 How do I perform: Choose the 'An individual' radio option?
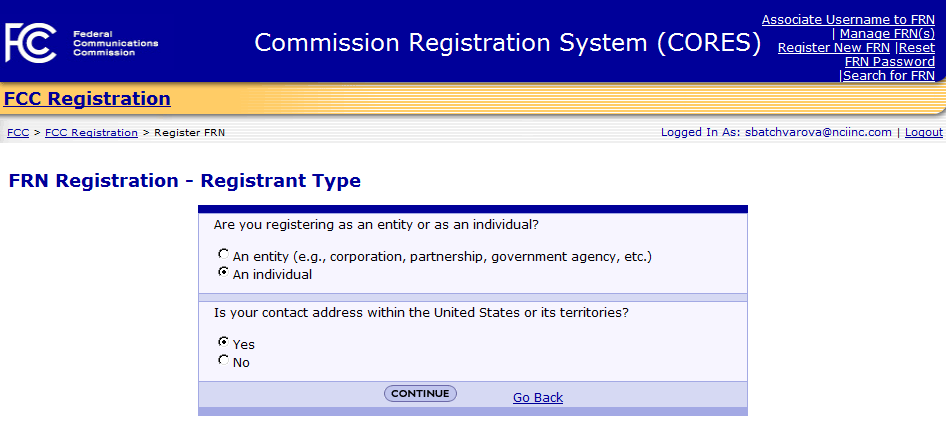pos(223,272)
